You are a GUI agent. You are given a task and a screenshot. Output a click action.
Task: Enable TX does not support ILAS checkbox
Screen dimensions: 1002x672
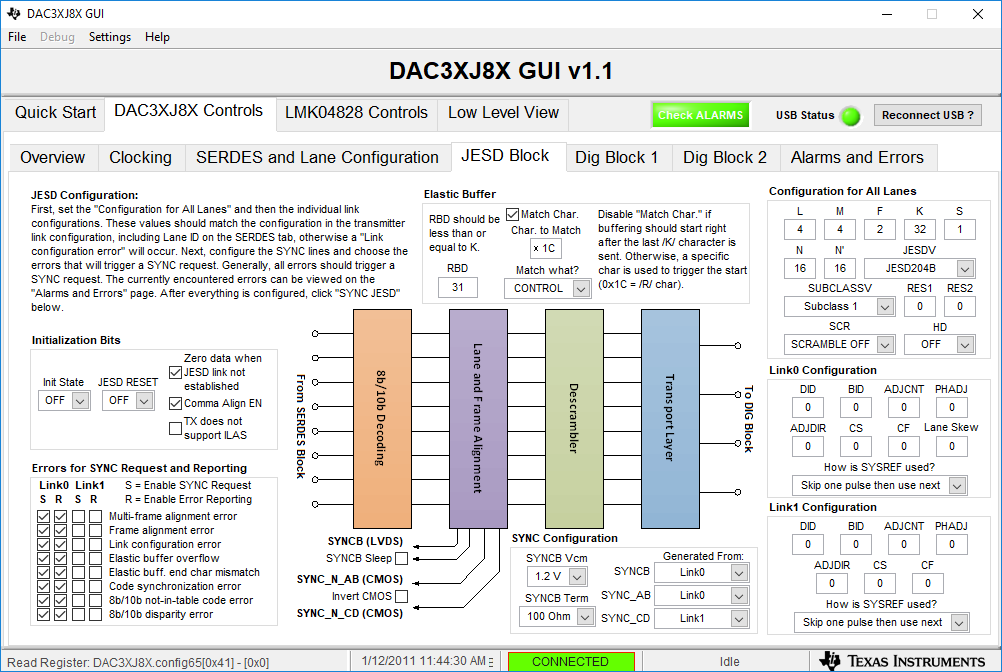(175, 428)
